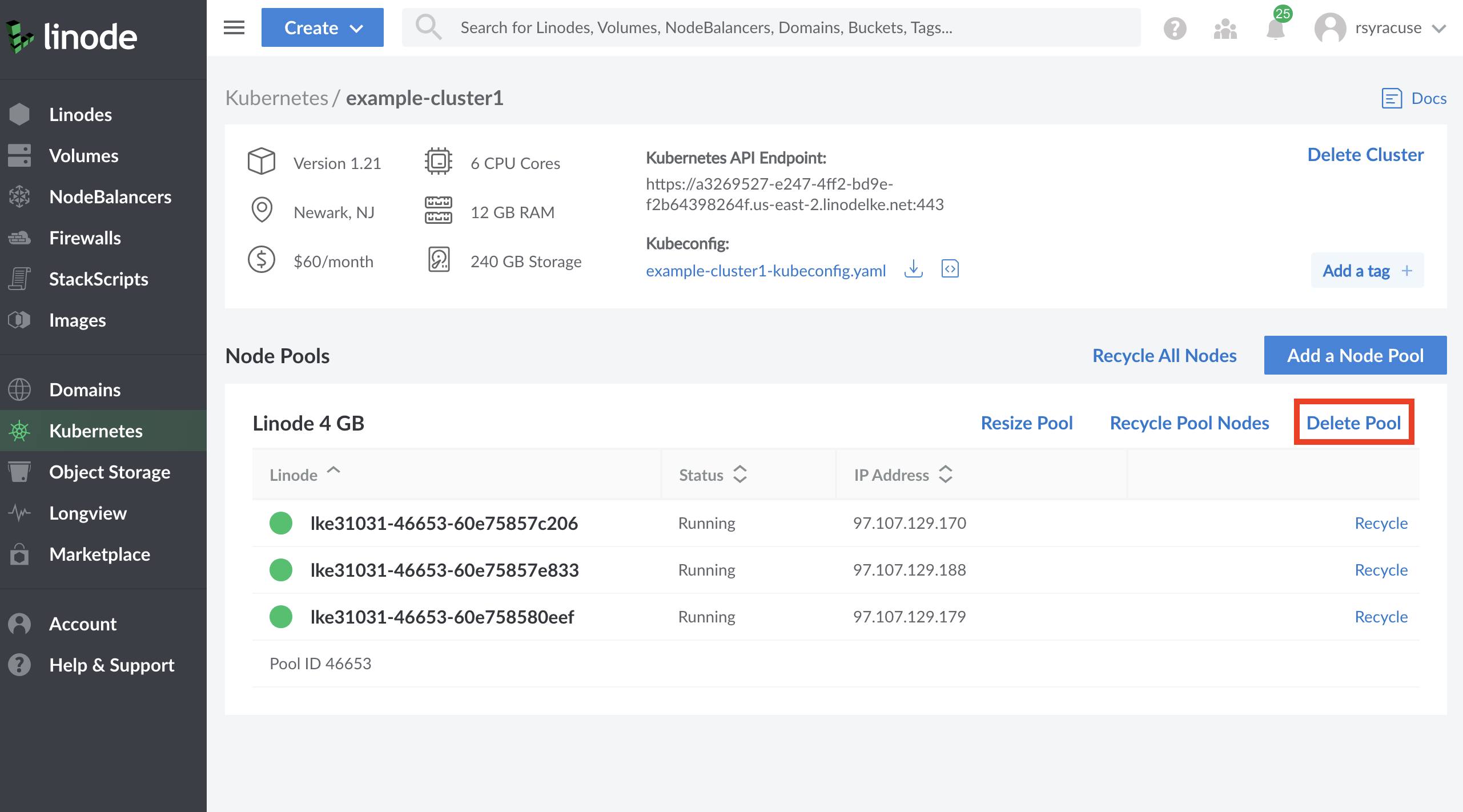View kubeconfig with the code view icon
1463x812 pixels.
[x=951, y=269]
